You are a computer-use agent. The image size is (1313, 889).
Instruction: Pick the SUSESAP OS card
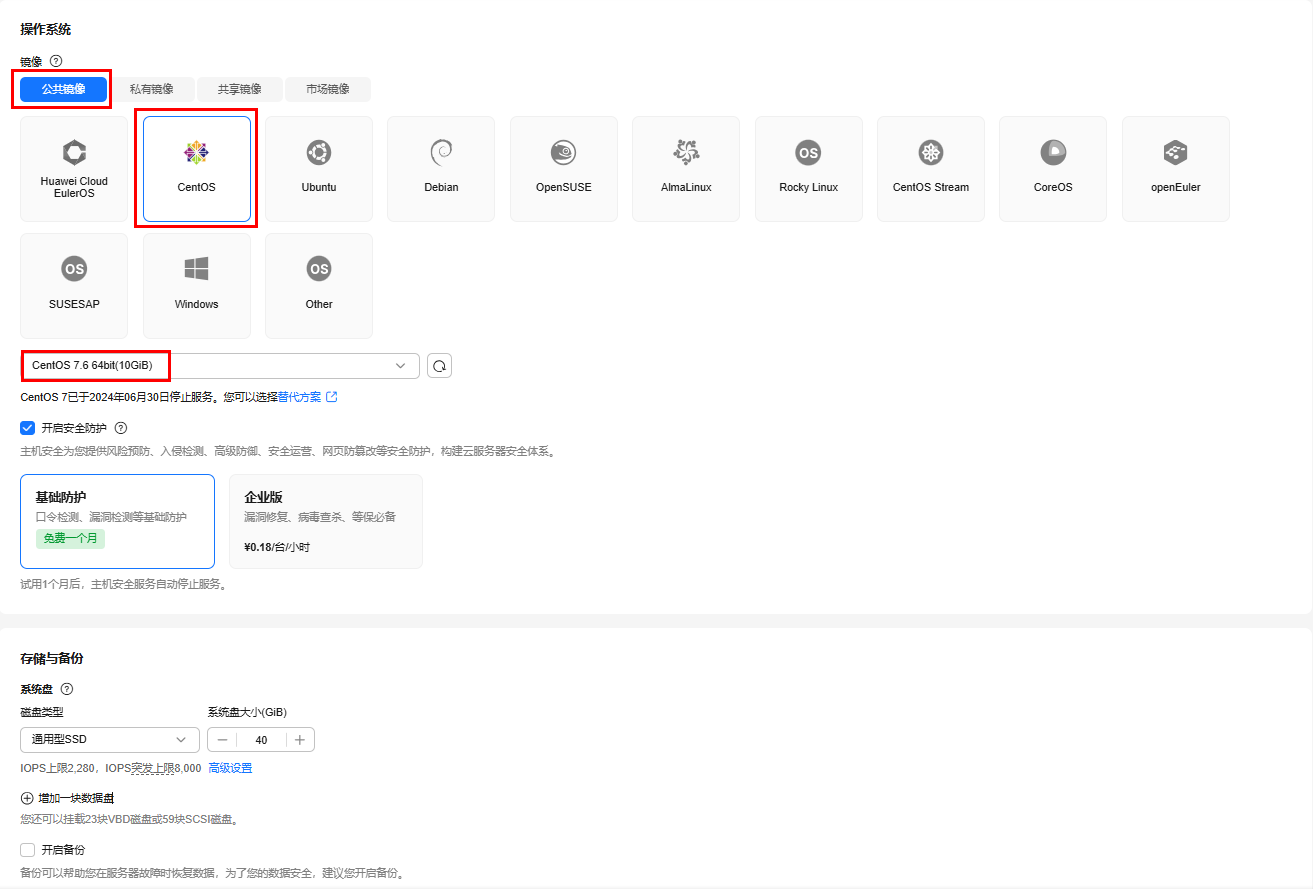click(x=74, y=286)
